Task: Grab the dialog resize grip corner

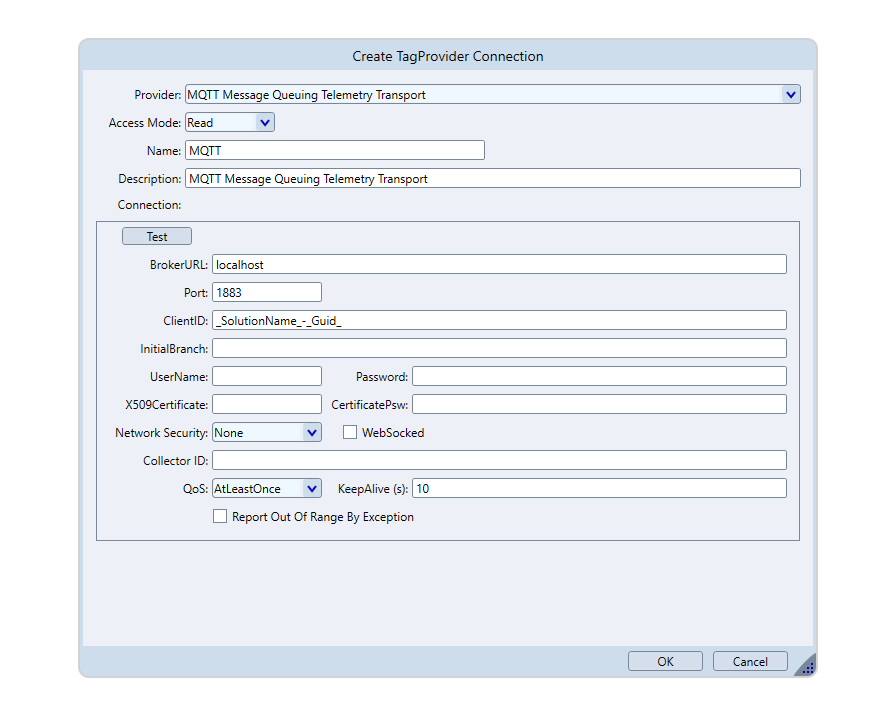Action: click(x=807, y=667)
